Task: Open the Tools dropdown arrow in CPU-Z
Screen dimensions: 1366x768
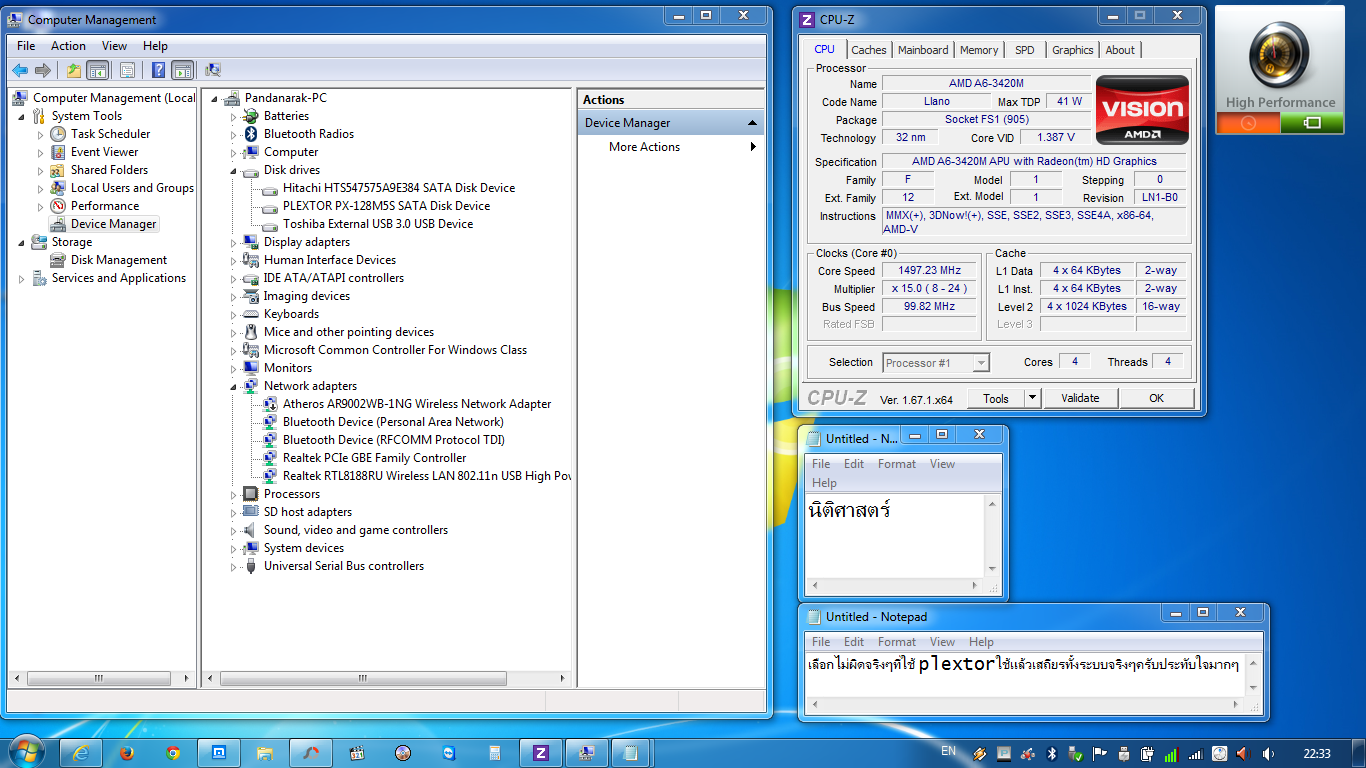Action: pos(1033,398)
